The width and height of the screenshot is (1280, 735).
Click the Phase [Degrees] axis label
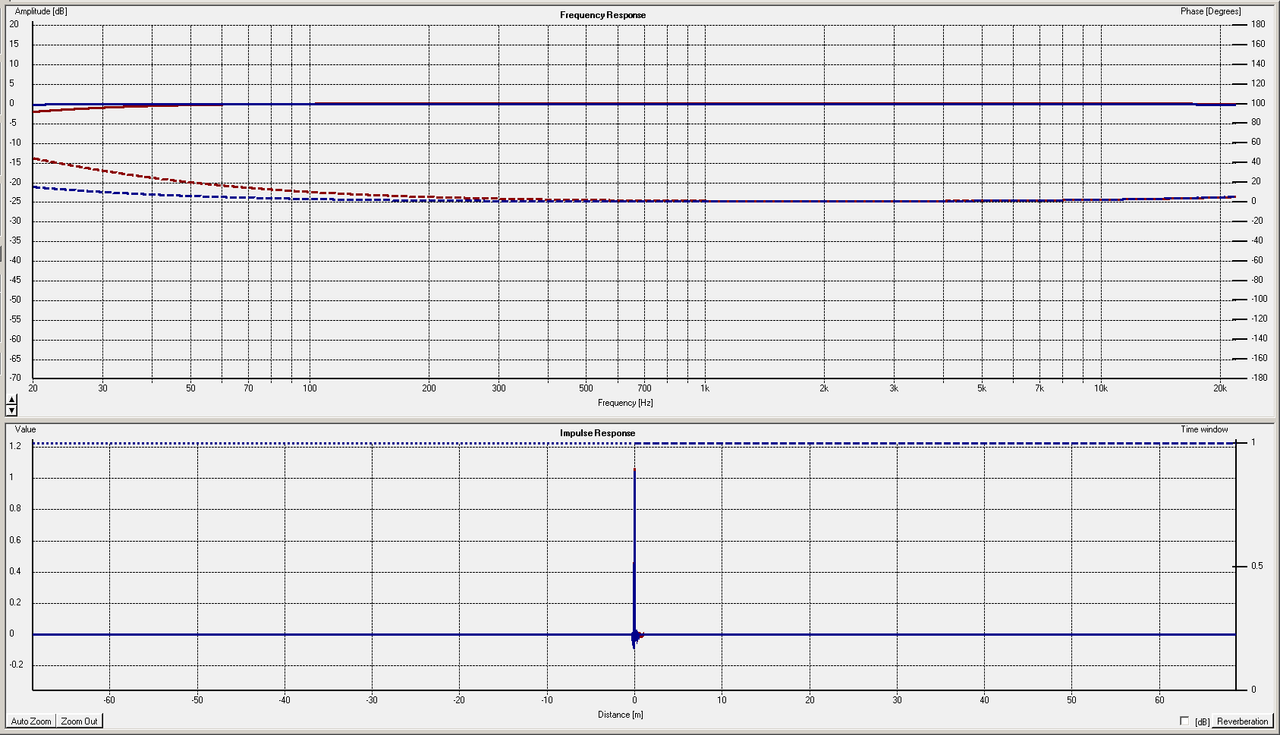point(1211,11)
